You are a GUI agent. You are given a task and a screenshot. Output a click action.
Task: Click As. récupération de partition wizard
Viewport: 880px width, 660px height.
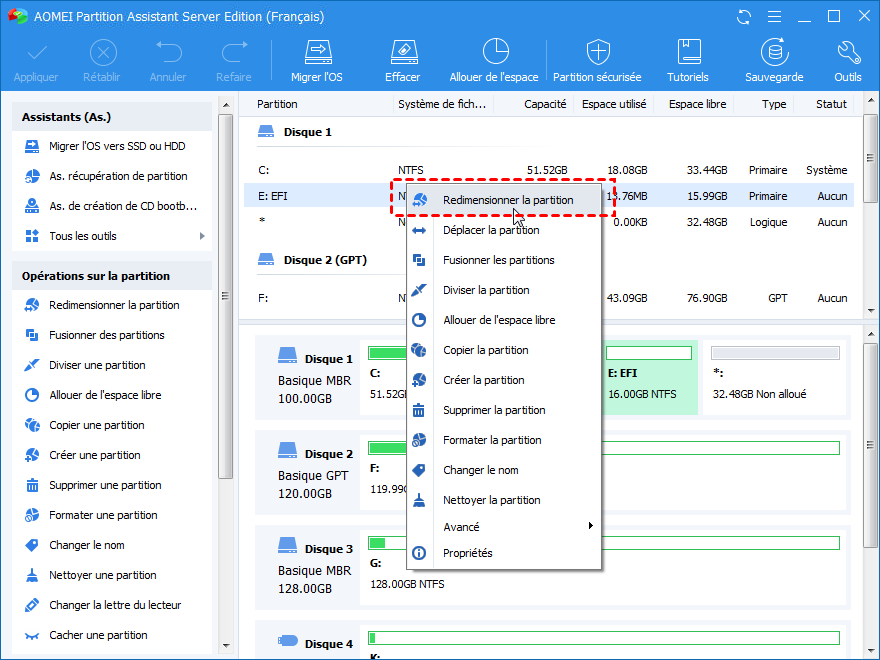point(118,176)
